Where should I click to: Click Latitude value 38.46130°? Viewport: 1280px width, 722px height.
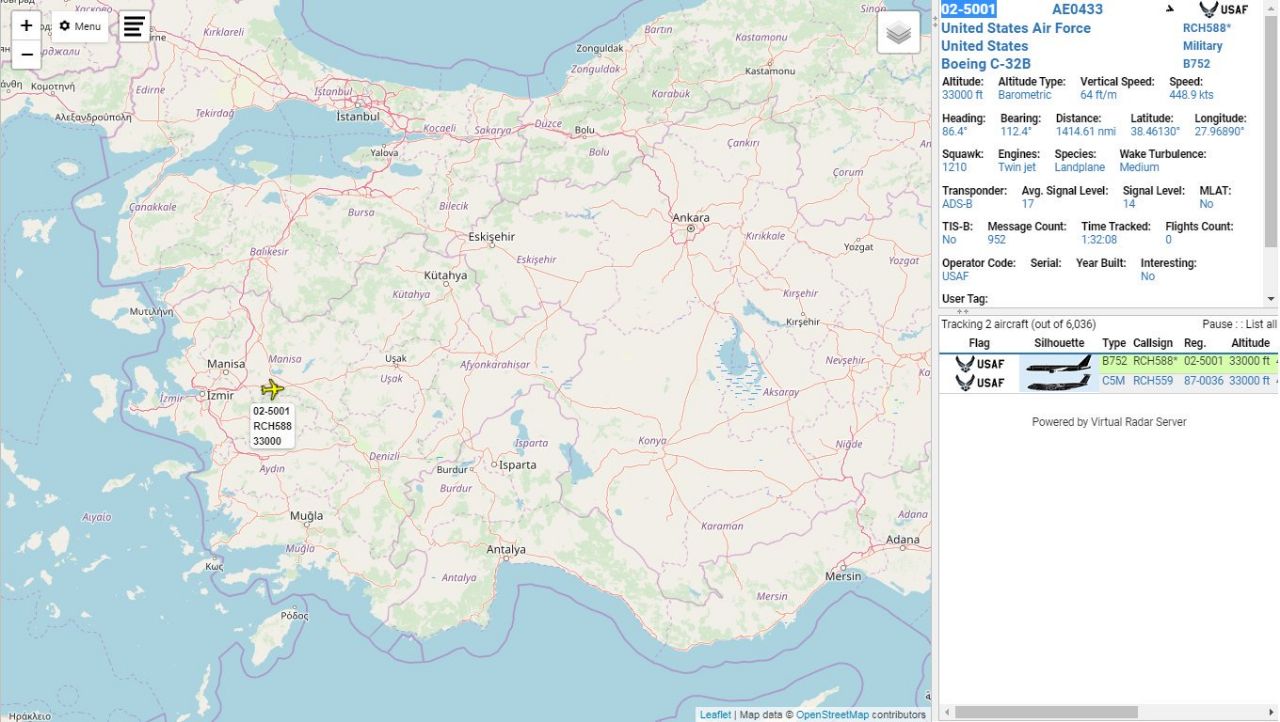[1155, 131]
